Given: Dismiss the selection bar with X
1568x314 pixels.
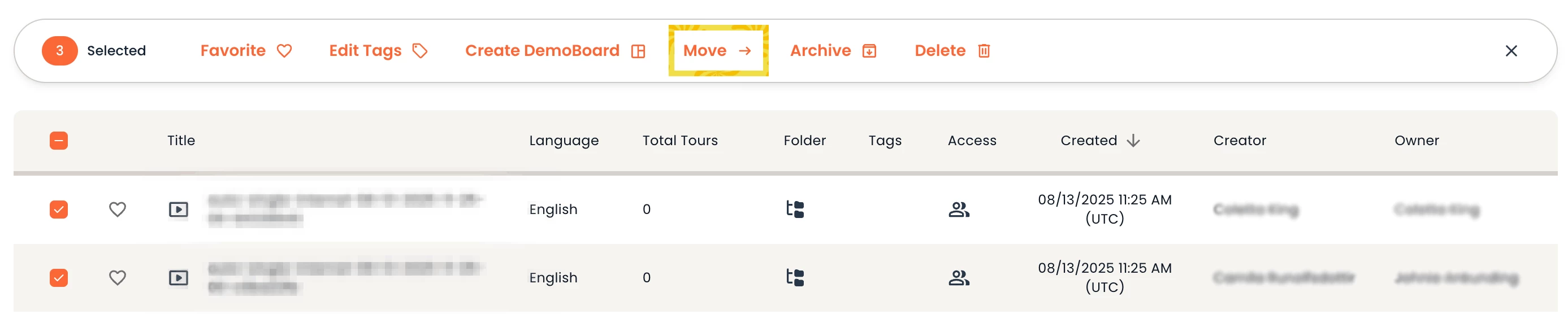Looking at the screenshot, I should pyautogui.click(x=1511, y=50).
